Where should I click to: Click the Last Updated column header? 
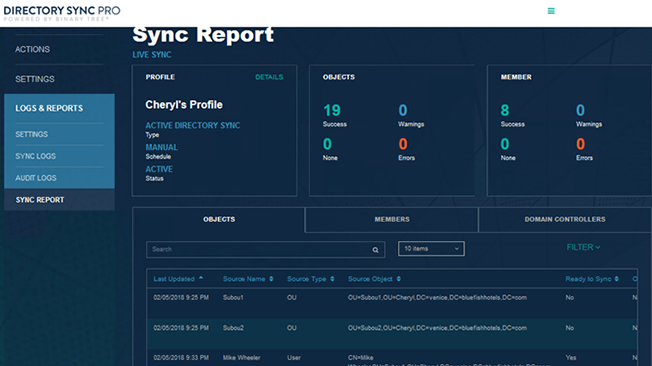coord(174,279)
